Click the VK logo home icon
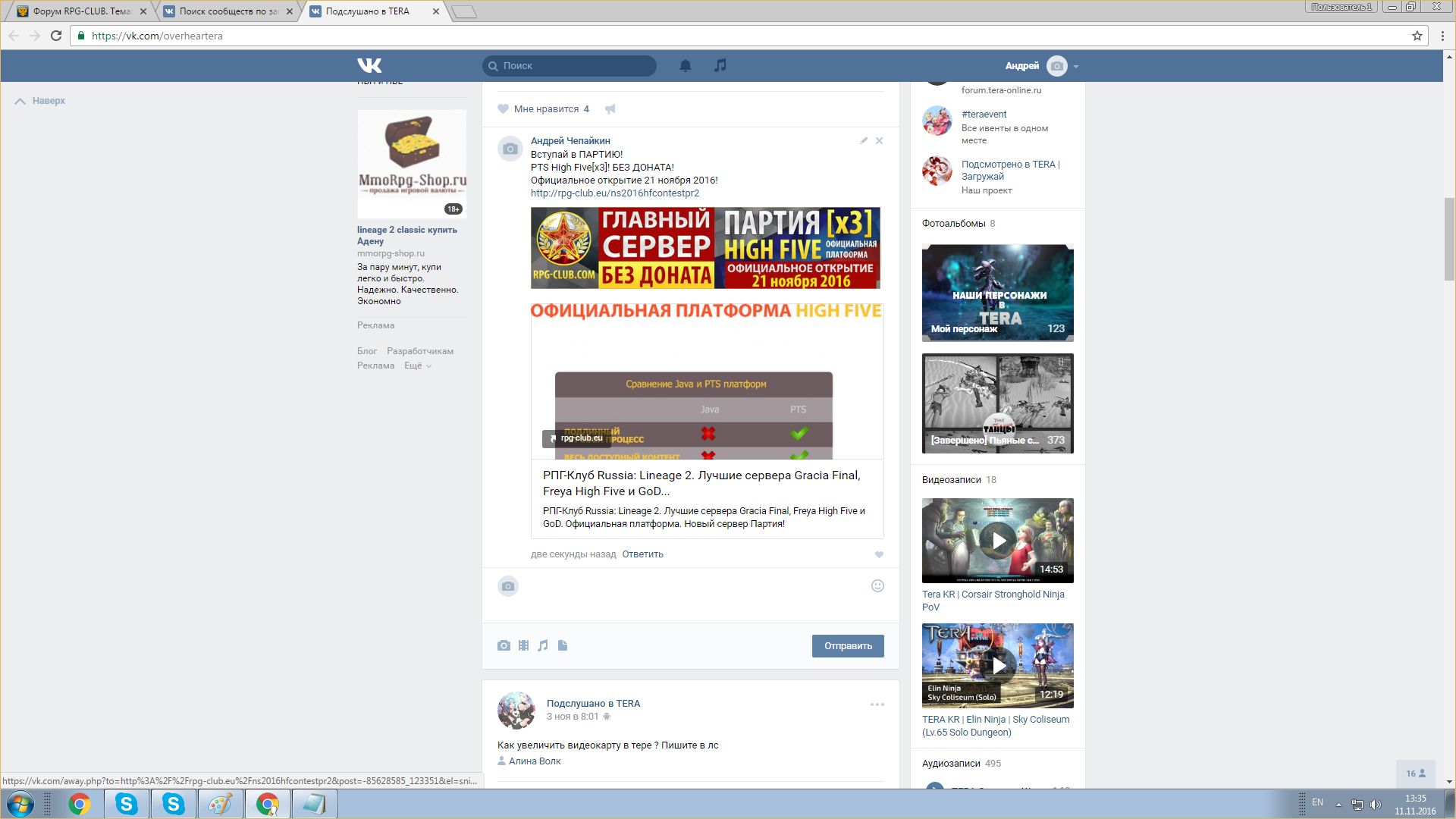Viewport: 1456px width, 819px height. click(x=369, y=66)
